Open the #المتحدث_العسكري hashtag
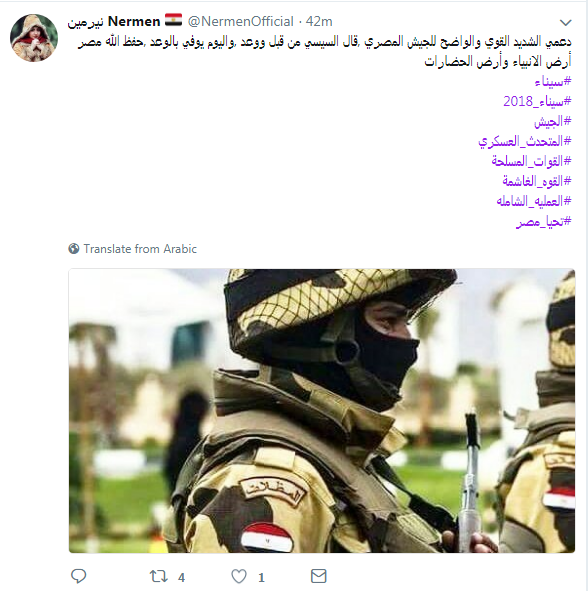 525,141
